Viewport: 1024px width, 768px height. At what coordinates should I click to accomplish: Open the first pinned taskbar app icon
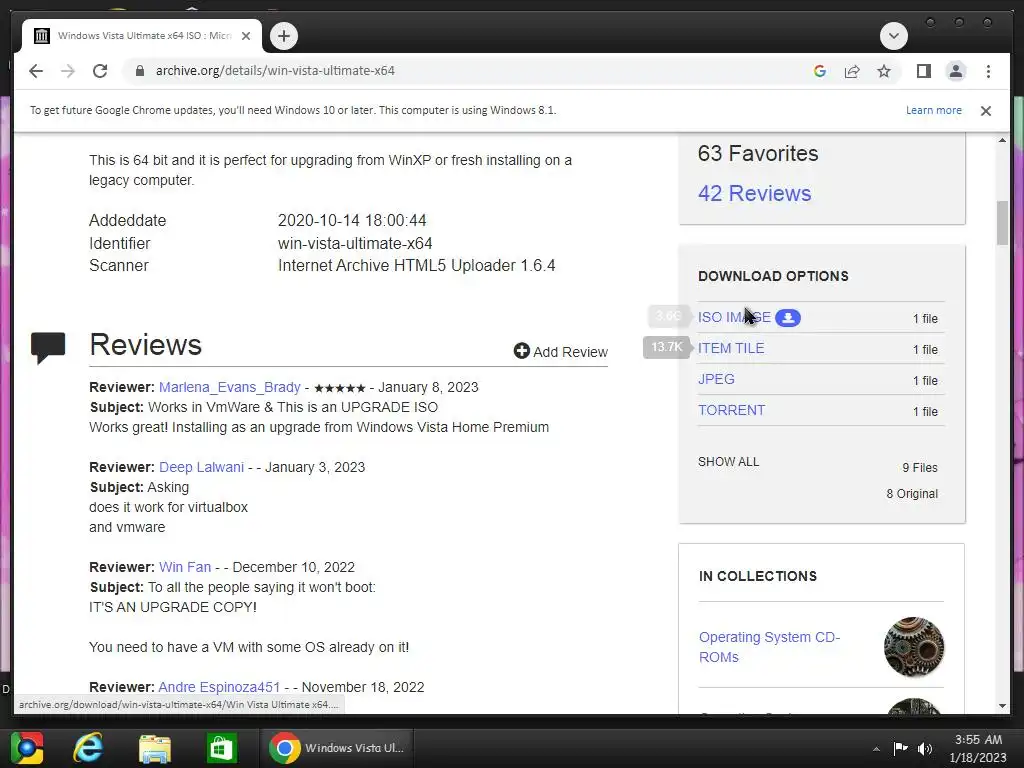pyautogui.click(x=27, y=748)
